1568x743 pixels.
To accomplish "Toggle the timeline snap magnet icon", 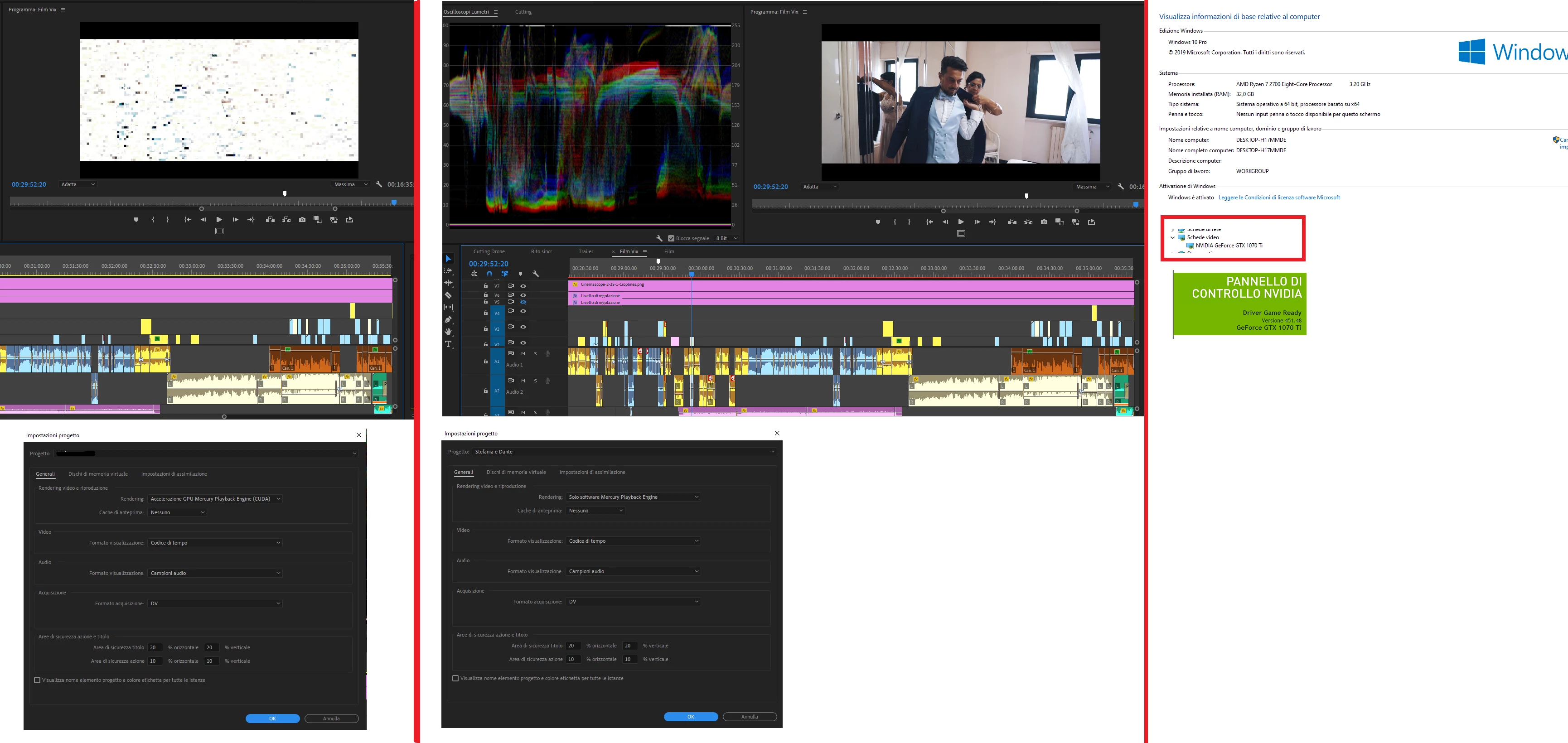I will point(489,274).
